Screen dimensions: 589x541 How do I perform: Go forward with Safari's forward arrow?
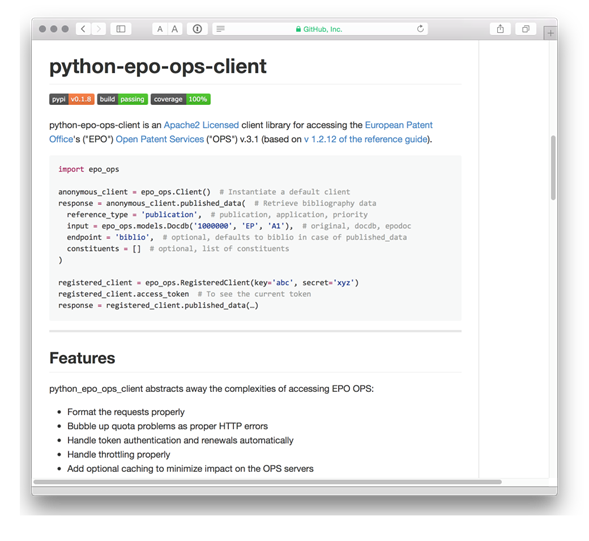pos(98,29)
